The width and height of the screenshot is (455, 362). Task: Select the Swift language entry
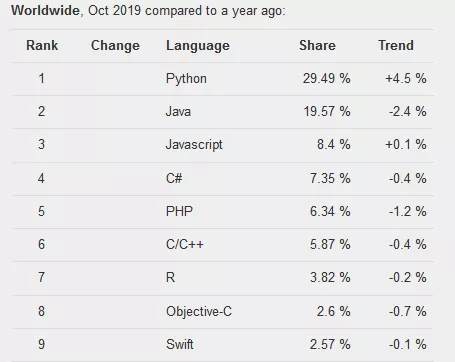pyautogui.click(x=180, y=344)
